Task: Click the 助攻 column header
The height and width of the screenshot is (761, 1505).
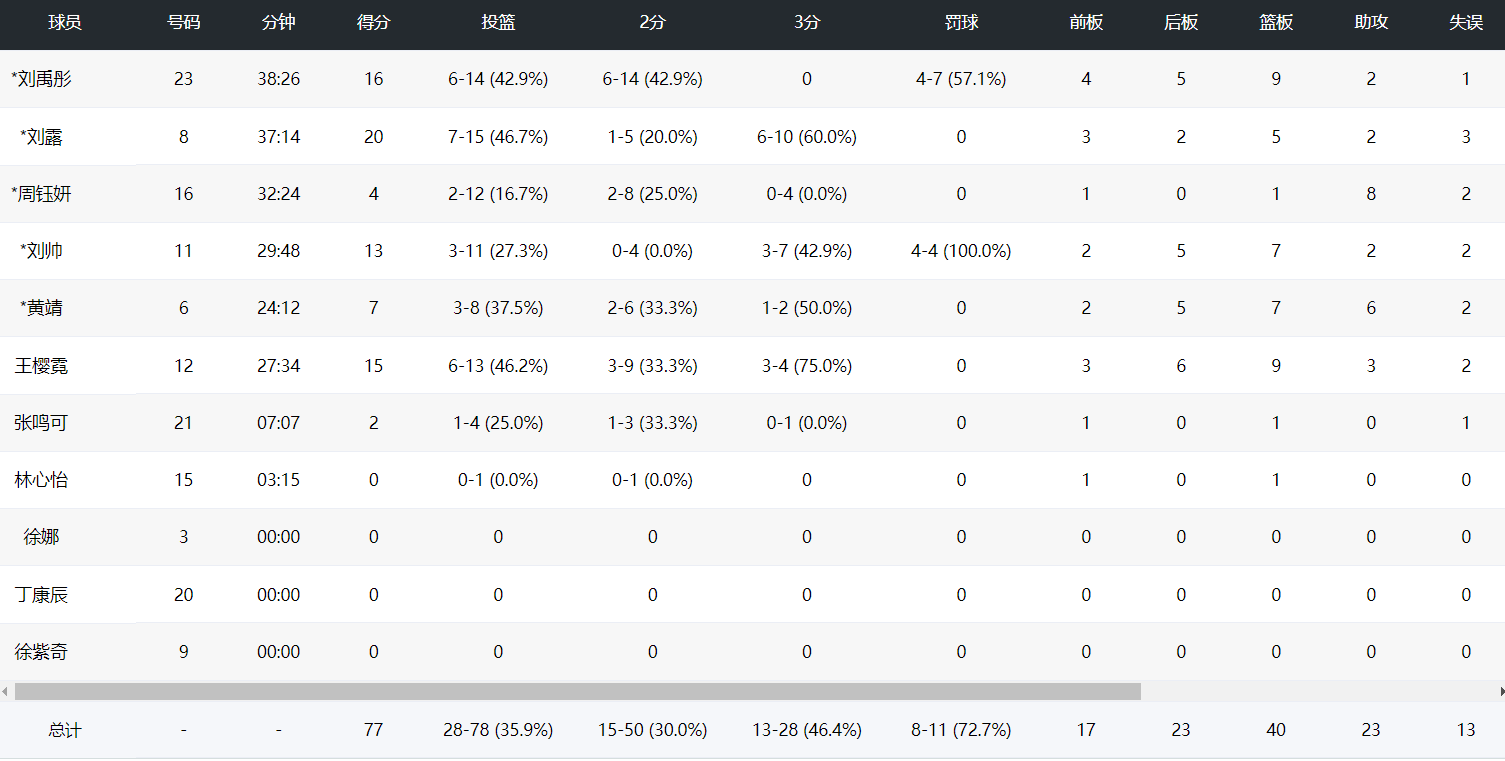Action: (1370, 23)
